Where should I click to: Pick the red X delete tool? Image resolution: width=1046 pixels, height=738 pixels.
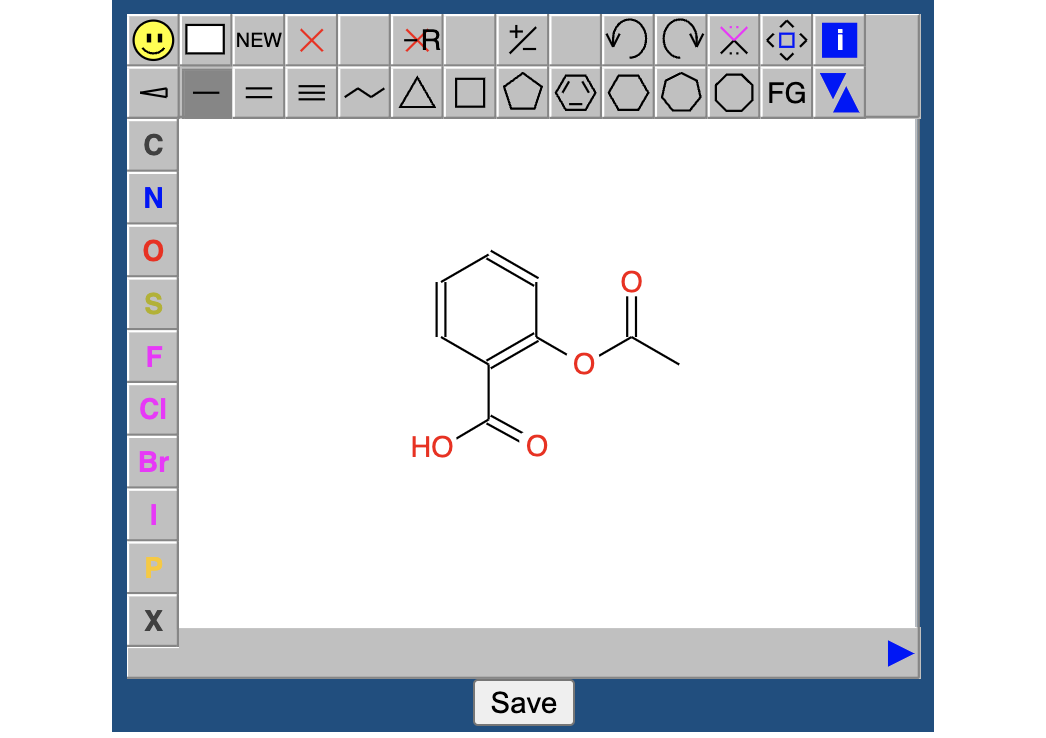click(x=312, y=41)
